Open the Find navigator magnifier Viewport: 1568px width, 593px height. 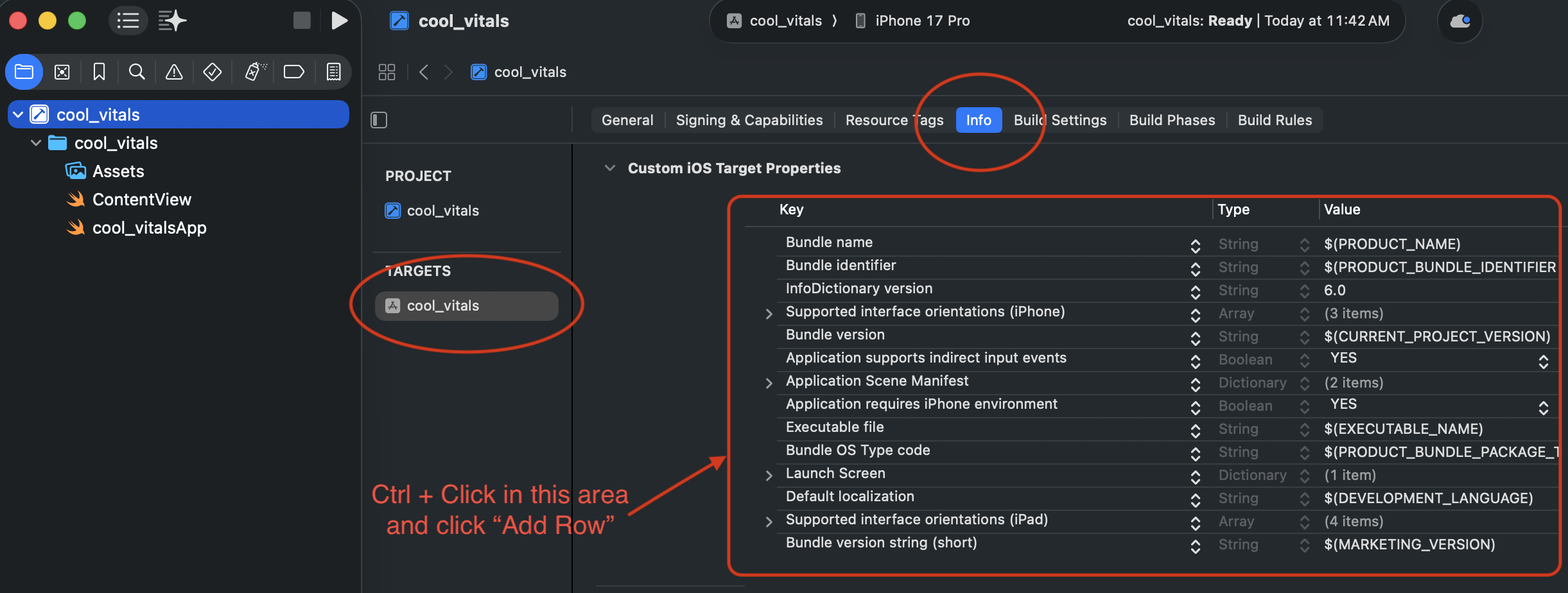(137, 72)
